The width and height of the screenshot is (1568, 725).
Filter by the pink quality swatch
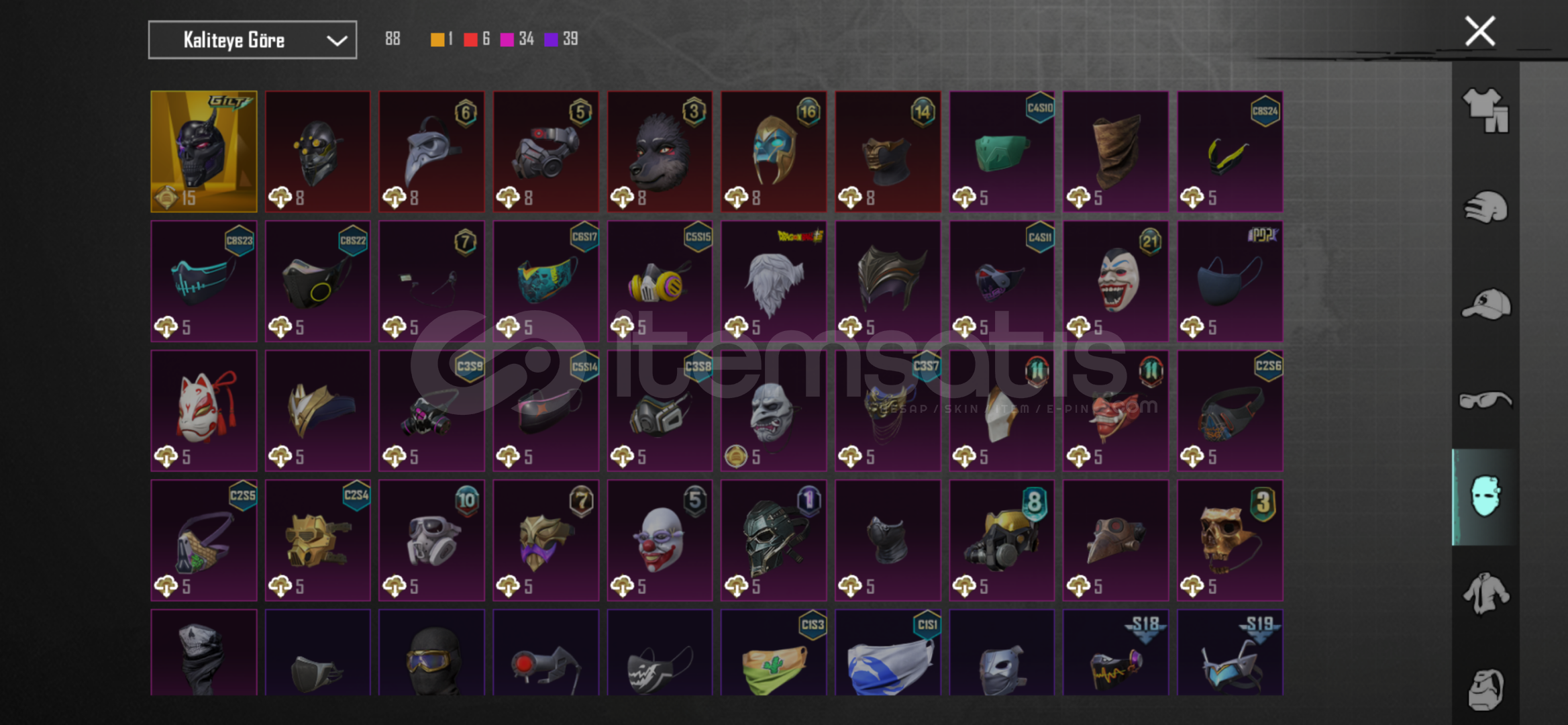tap(507, 40)
